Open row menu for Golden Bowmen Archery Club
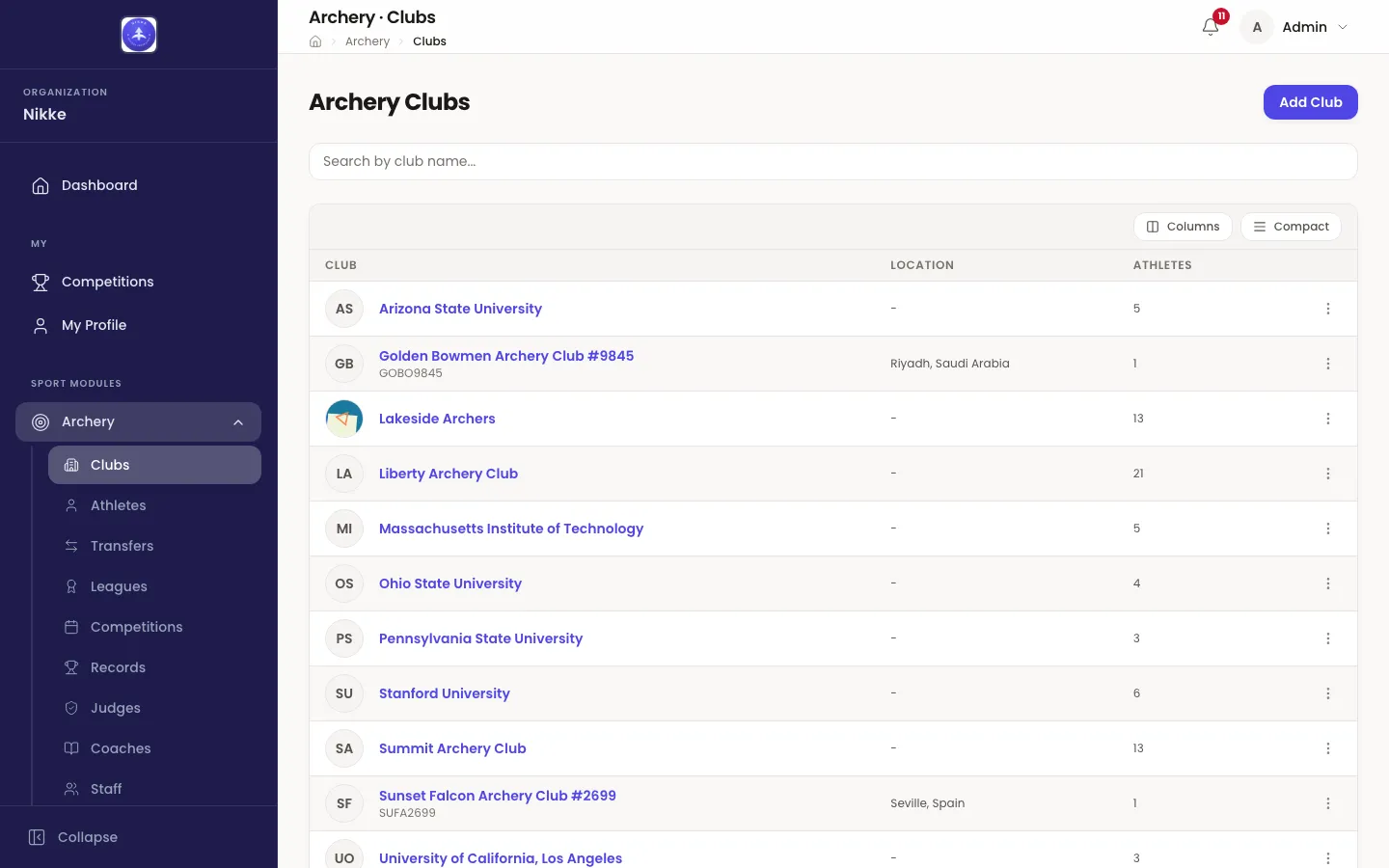 click(1328, 364)
